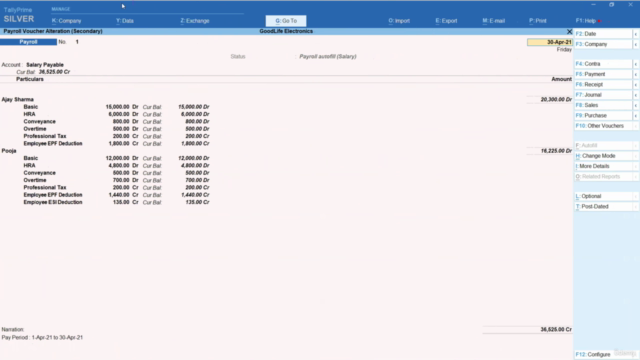Open F1: Help
The width and height of the screenshot is (640, 360).
tap(586, 21)
